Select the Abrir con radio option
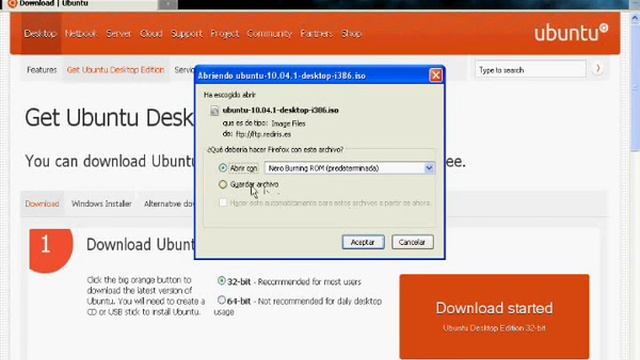The width and height of the screenshot is (640, 360). (x=222, y=168)
